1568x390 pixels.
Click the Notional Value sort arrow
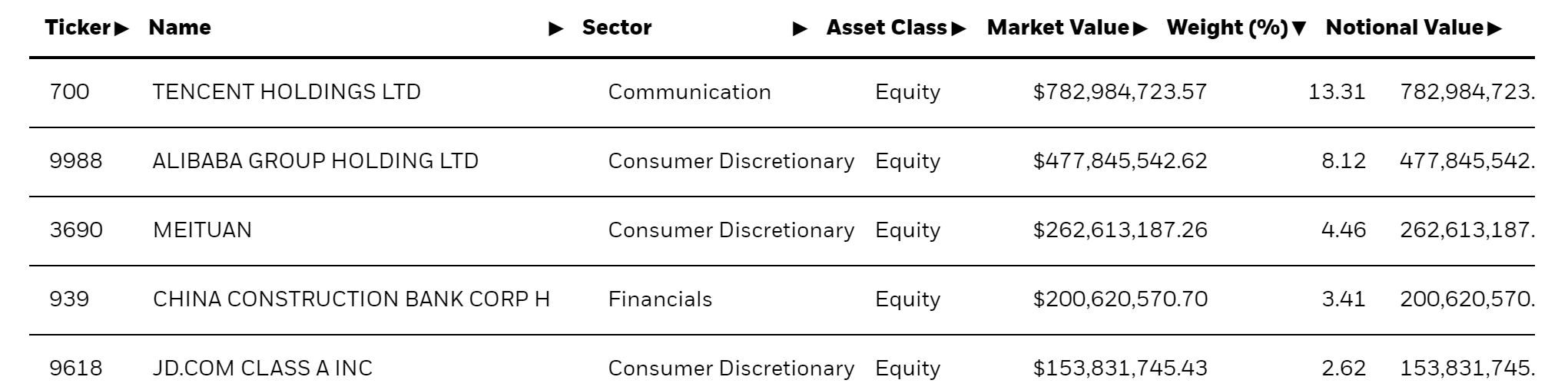coord(1493,29)
